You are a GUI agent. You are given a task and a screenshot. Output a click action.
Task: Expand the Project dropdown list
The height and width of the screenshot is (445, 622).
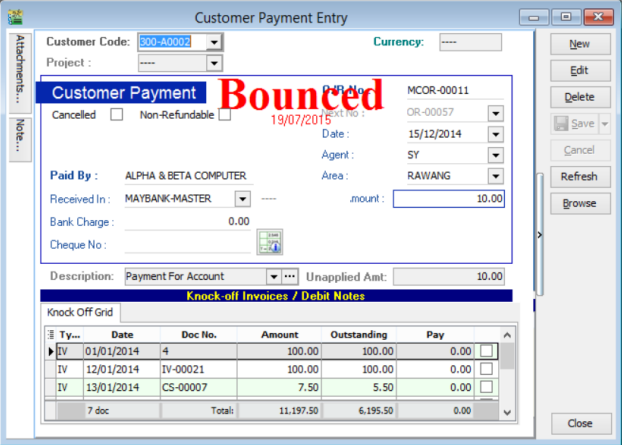tap(213, 63)
